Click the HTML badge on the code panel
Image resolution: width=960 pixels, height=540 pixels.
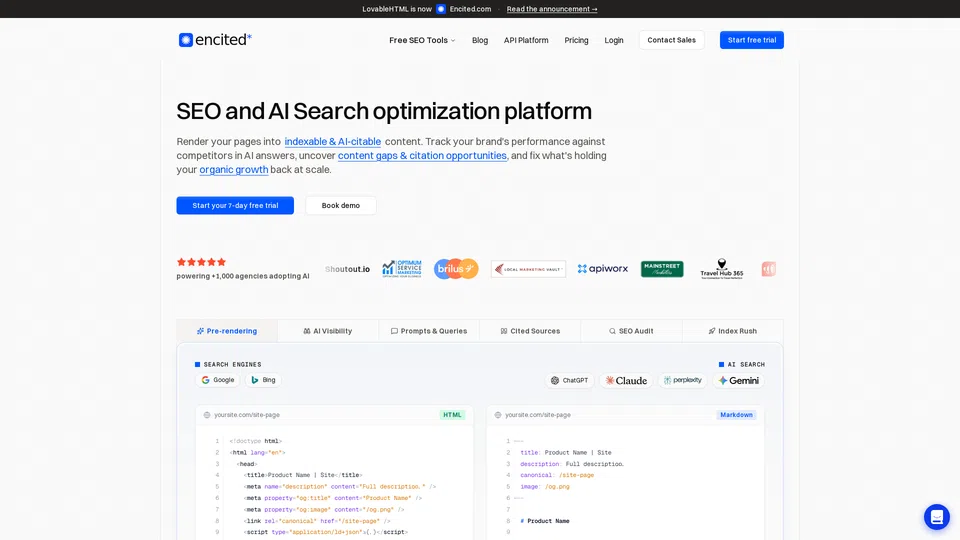452,415
